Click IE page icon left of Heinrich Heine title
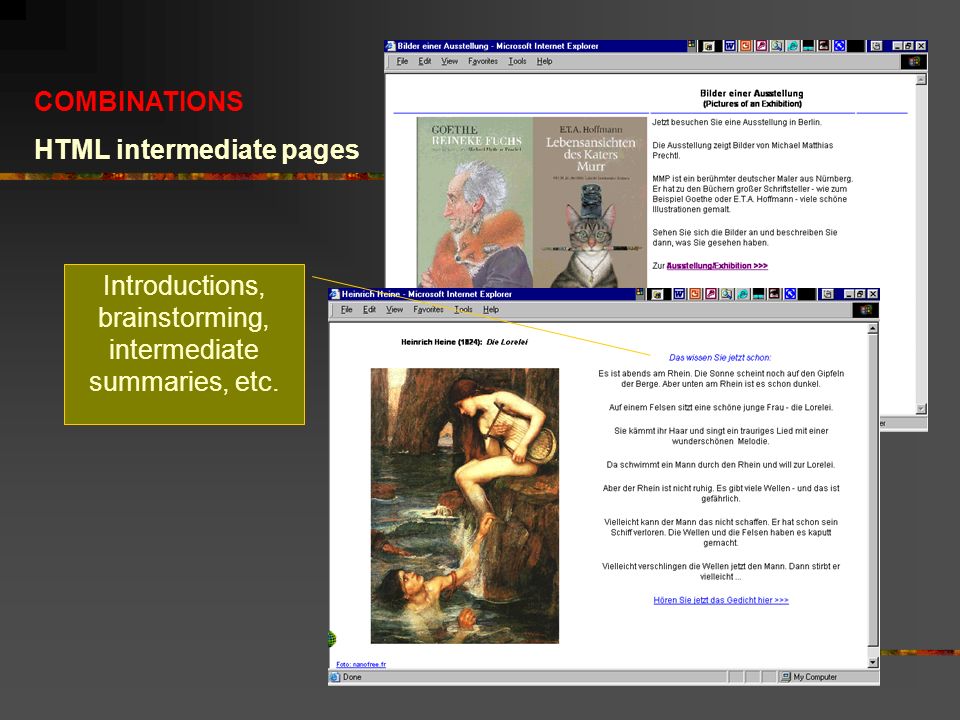This screenshot has width=960, height=720. [334, 294]
